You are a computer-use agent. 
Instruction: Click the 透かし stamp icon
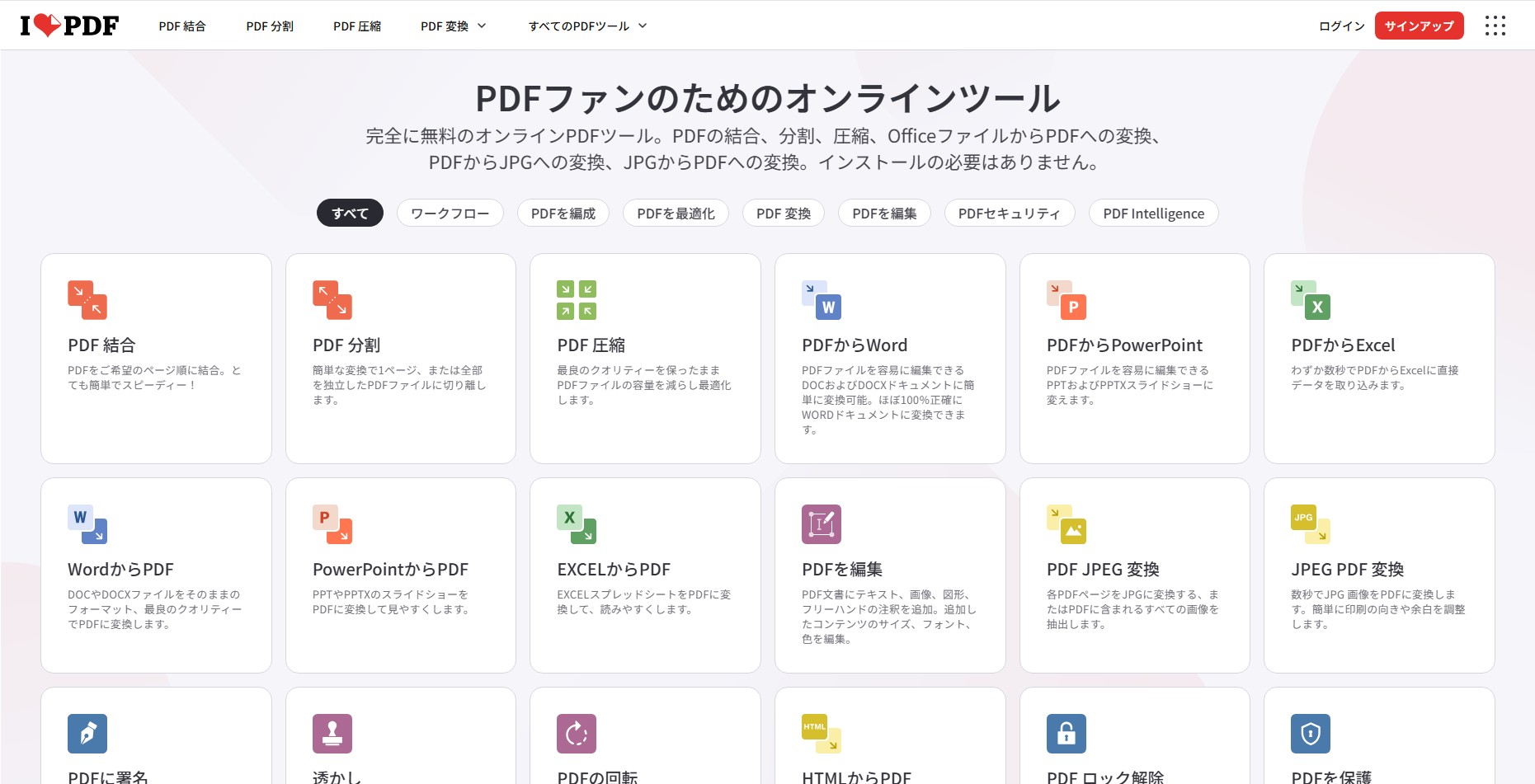(332, 734)
